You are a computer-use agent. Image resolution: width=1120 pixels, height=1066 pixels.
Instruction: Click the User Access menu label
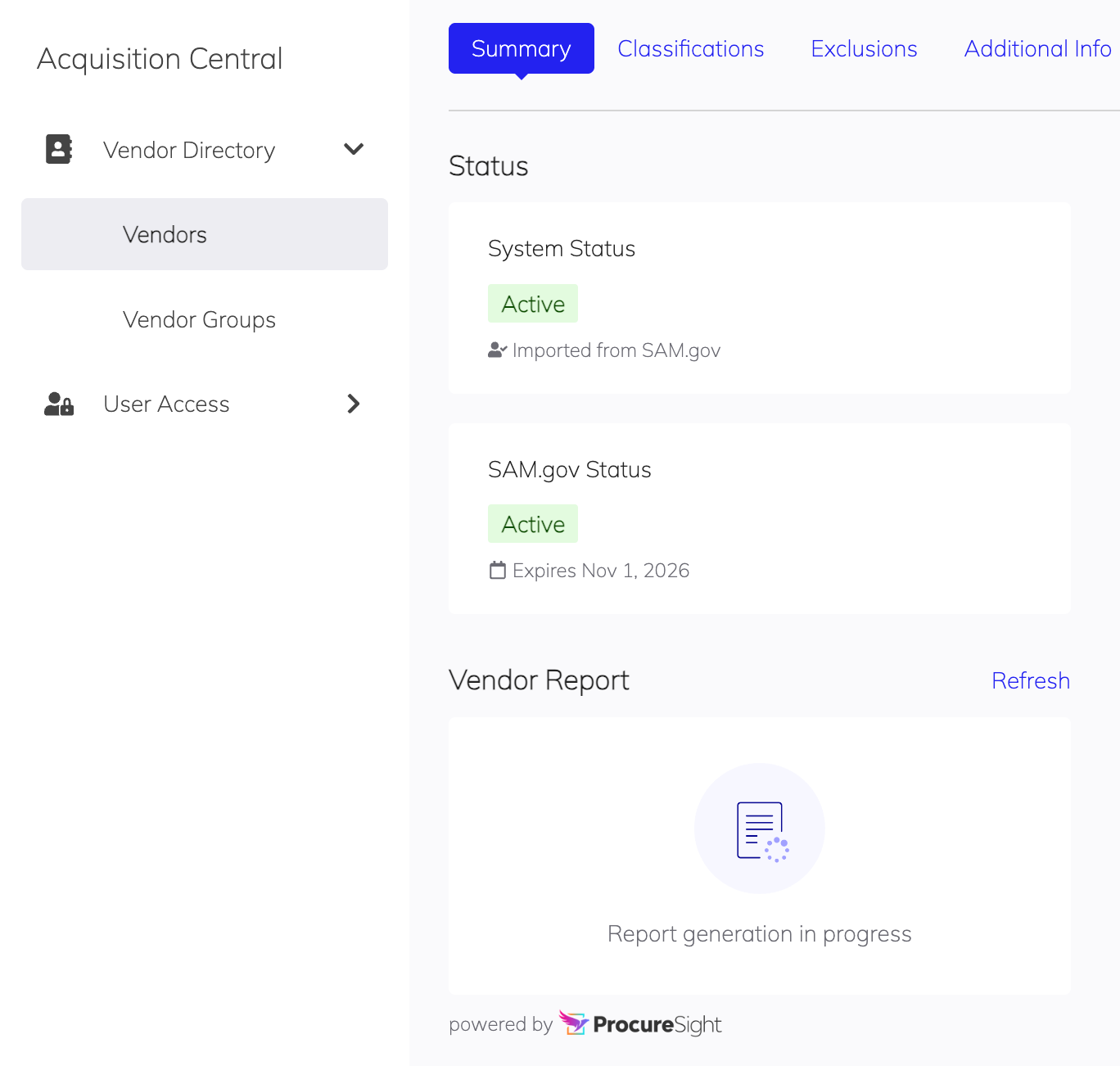pyautogui.click(x=166, y=404)
